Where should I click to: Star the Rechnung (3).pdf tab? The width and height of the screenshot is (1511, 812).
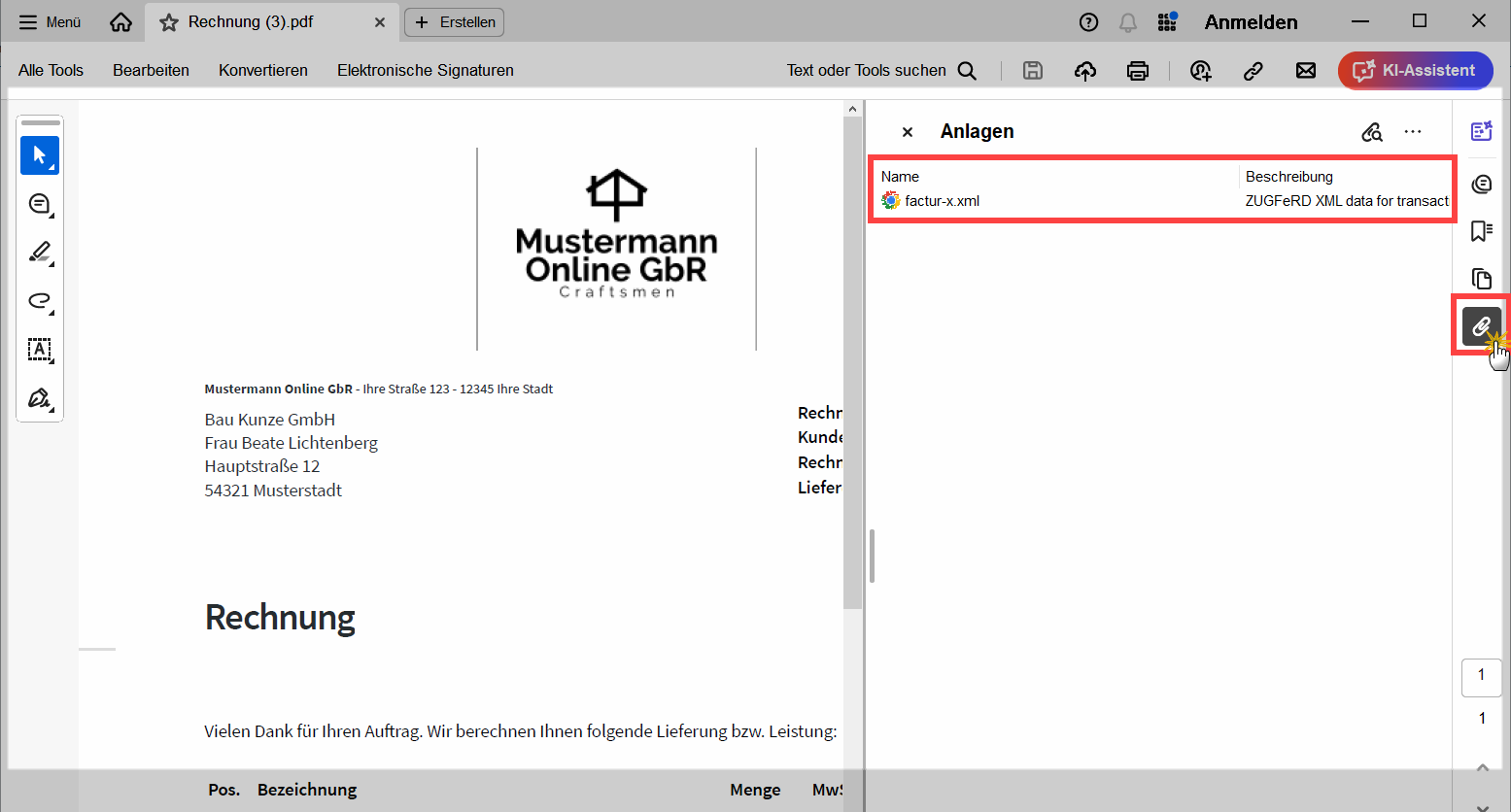pos(169,21)
